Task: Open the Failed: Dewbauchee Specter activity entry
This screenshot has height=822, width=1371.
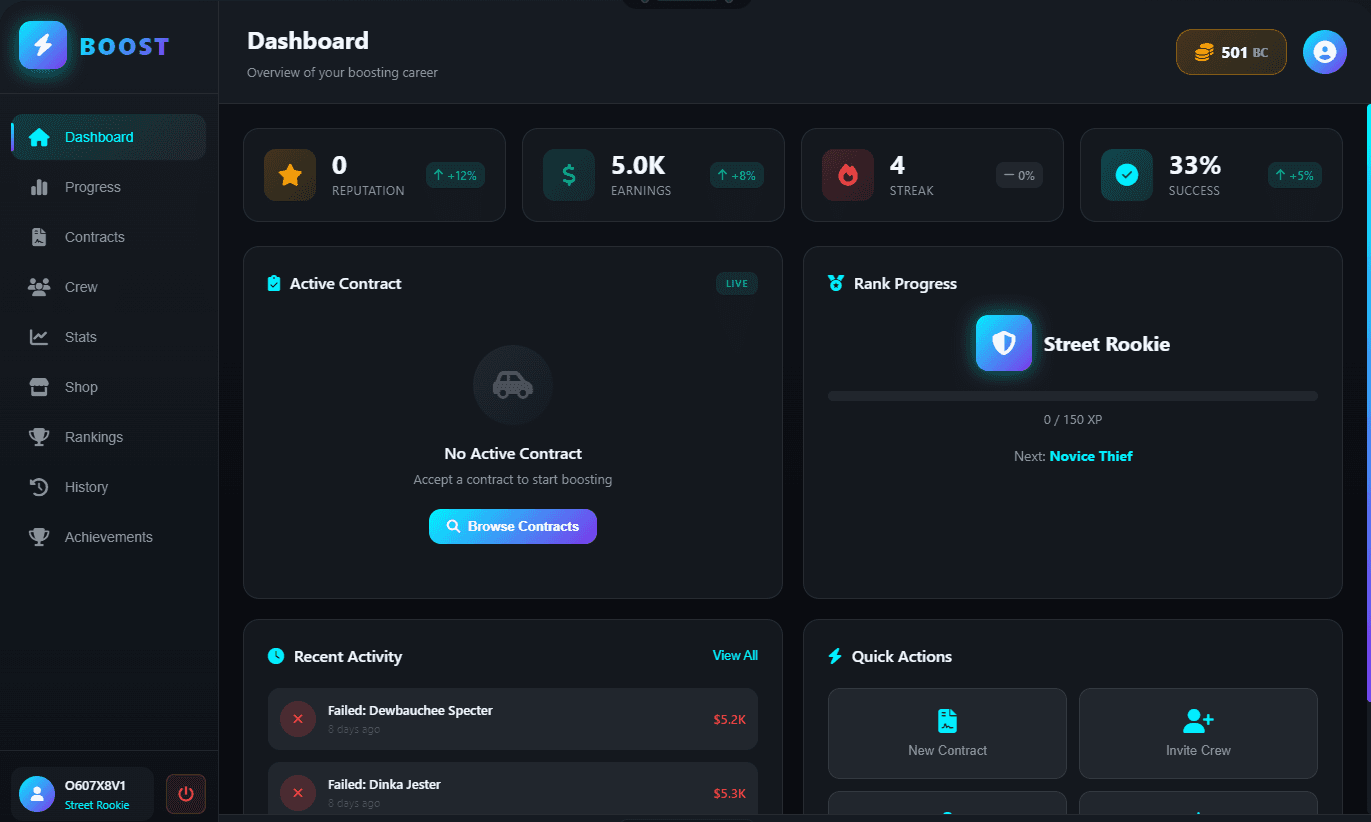Action: click(x=512, y=719)
